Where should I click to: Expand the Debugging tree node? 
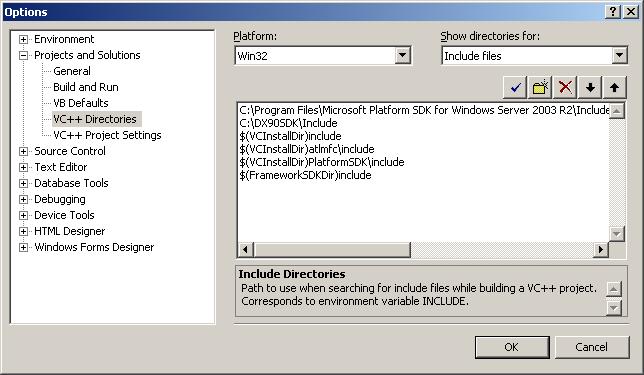point(23,199)
